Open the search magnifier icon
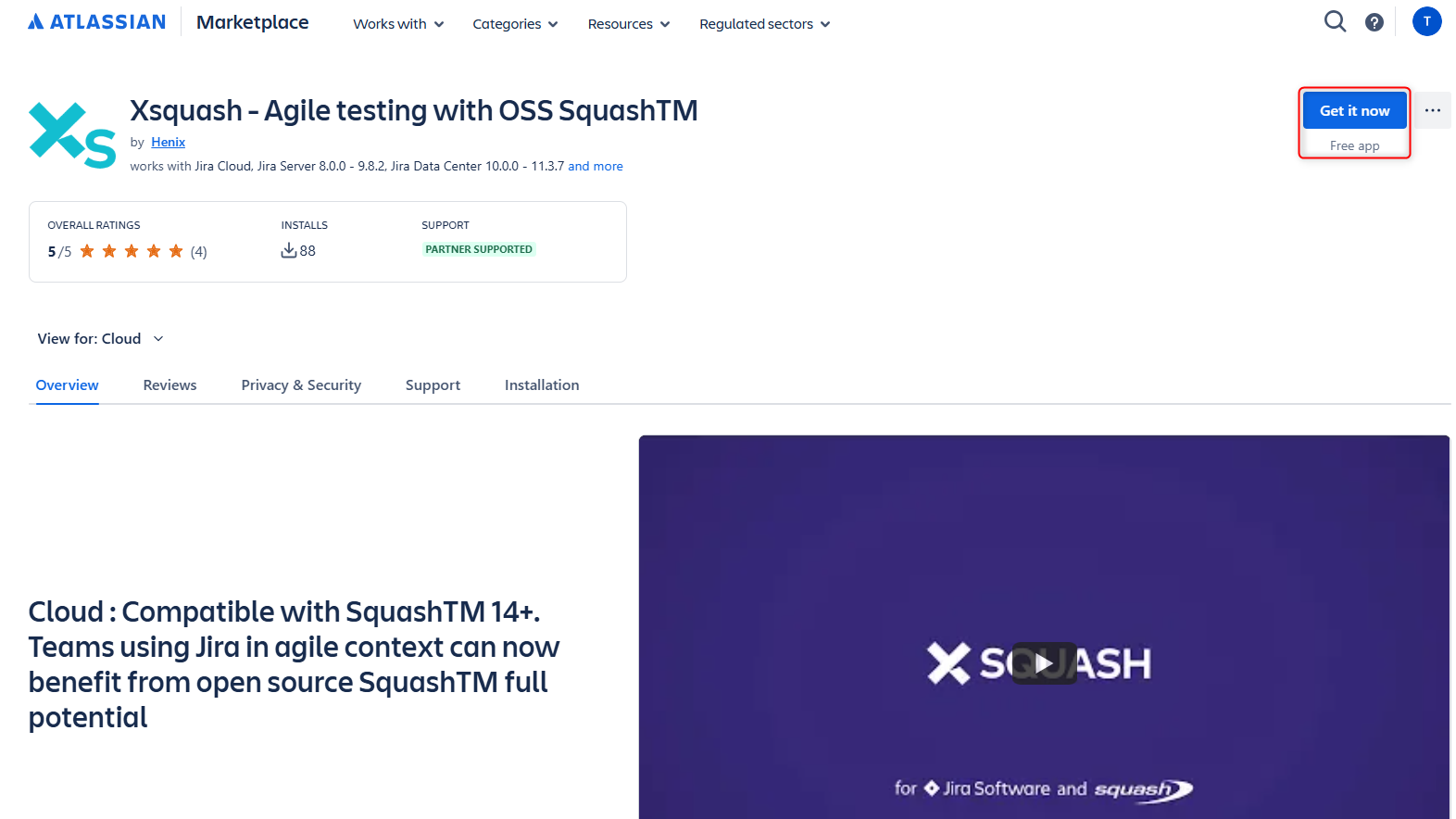Screen dimensions: 1456x819 [1335, 21]
